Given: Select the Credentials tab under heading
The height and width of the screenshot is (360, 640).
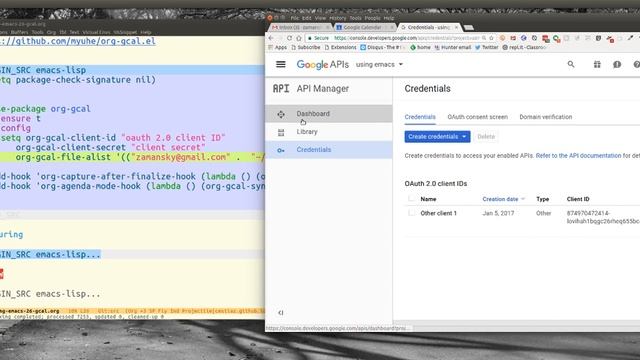Looking at the screenshot, I should (420, 117).
